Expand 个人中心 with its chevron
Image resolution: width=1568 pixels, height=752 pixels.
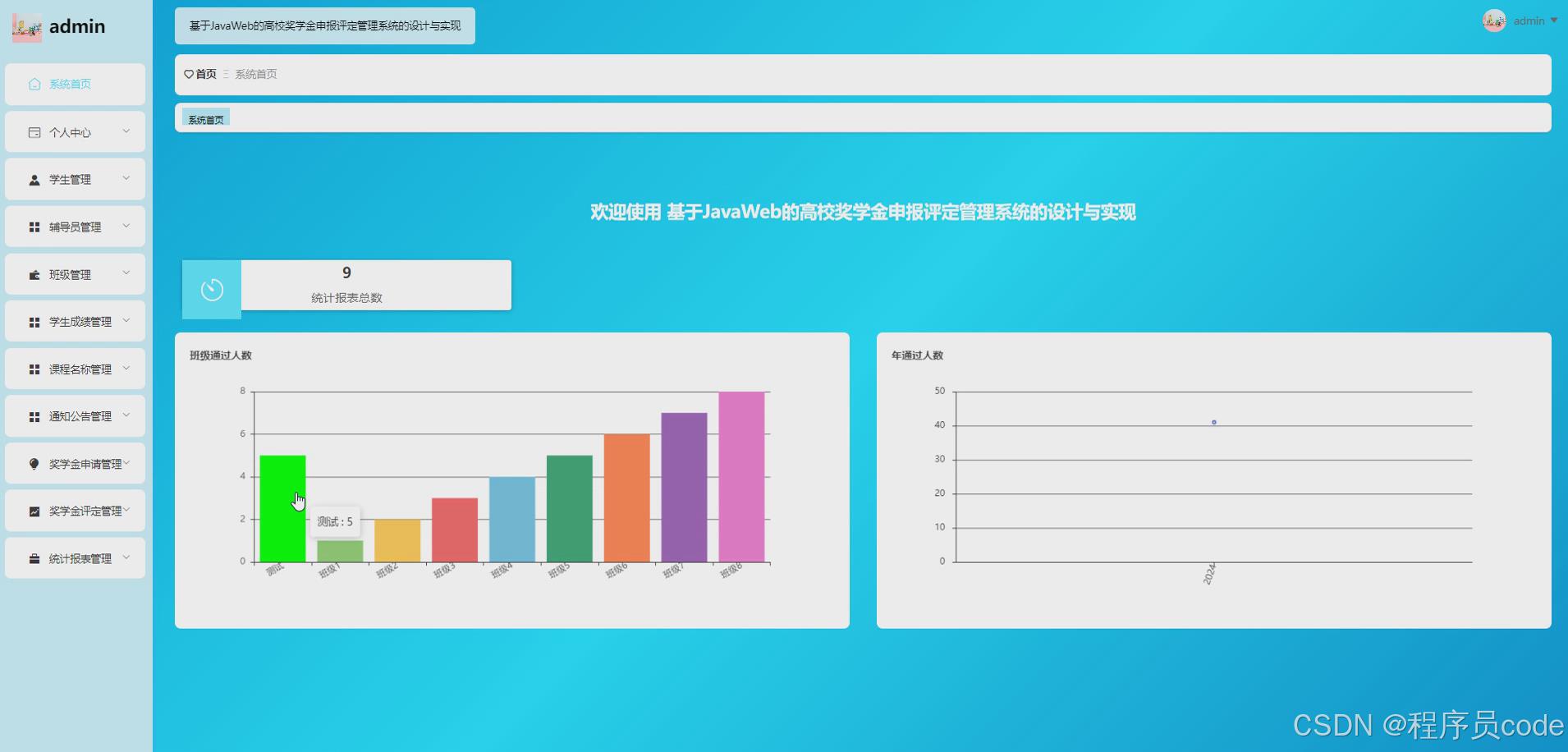pos(126,131)
